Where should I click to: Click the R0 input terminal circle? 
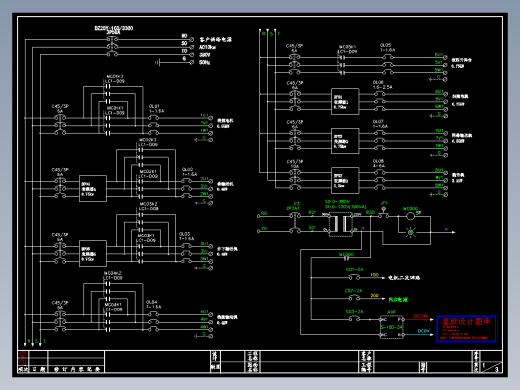point(258,216)
